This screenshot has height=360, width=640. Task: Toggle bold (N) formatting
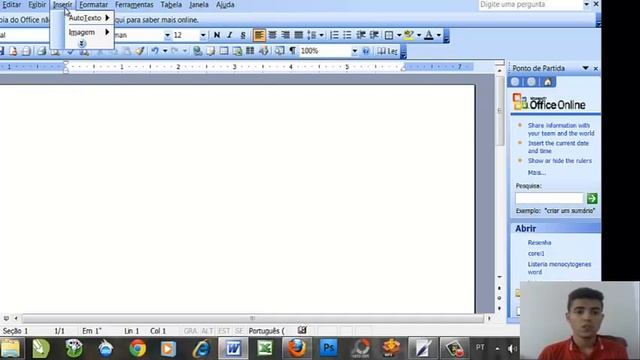pos(217,35)
